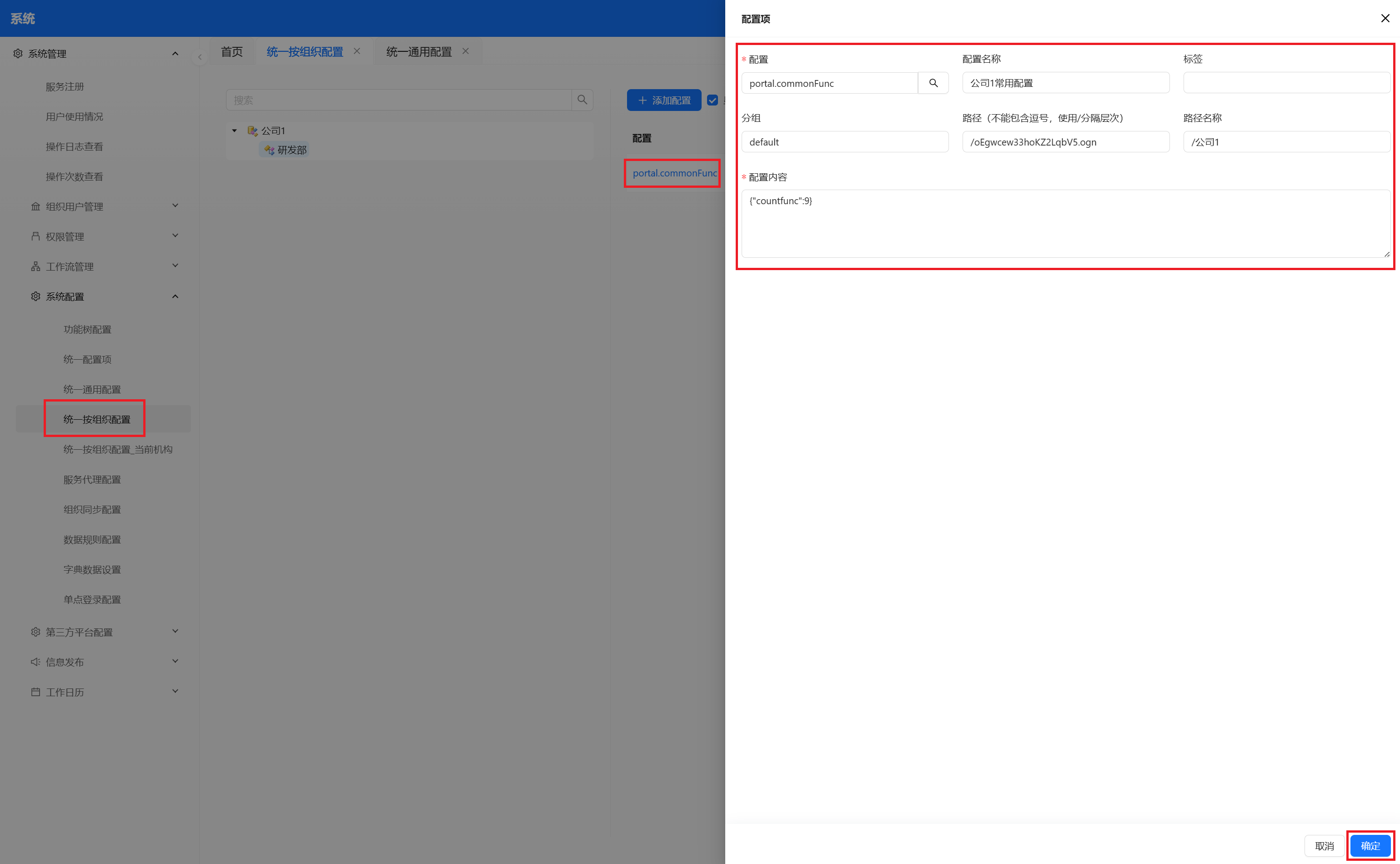Viewport: 1400px width, 864px height.
Task: Open 操作次数查看 menu item
Action: coord(74,176)
